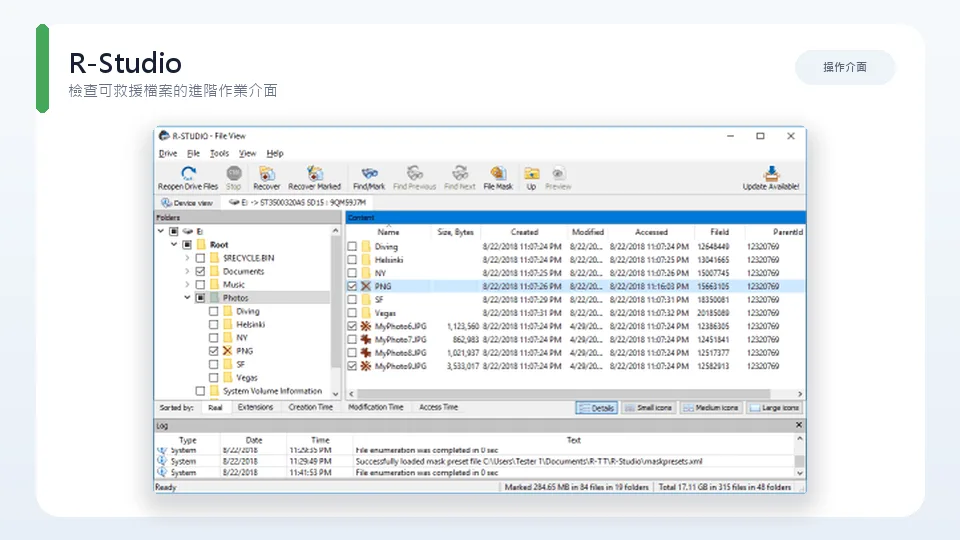Click the NY folder icon in Content list
Viewport: 960px width, 540px height.
click(x=366, y=273)
